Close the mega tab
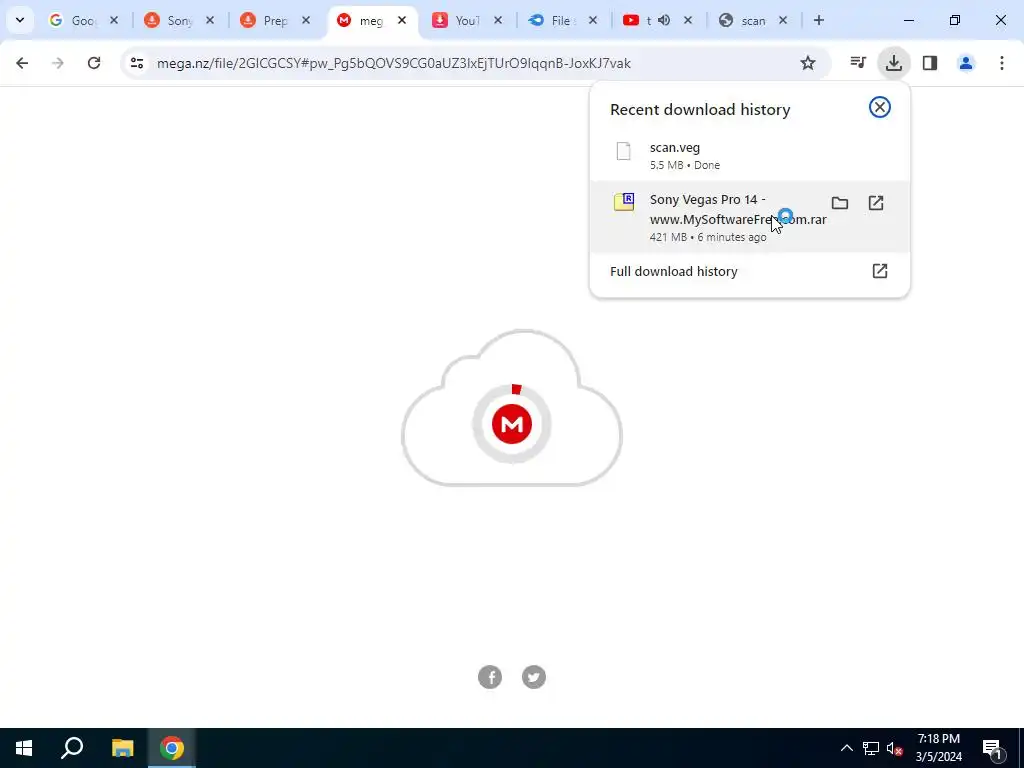This screenshot has height=768, width=1024. tap(402, 20)
